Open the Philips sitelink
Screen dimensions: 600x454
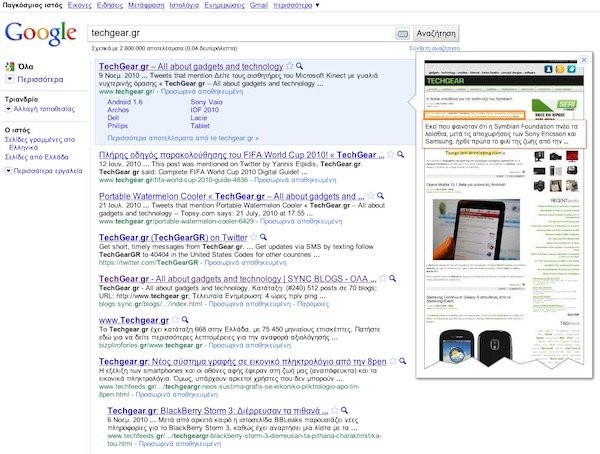coord(117,126)
